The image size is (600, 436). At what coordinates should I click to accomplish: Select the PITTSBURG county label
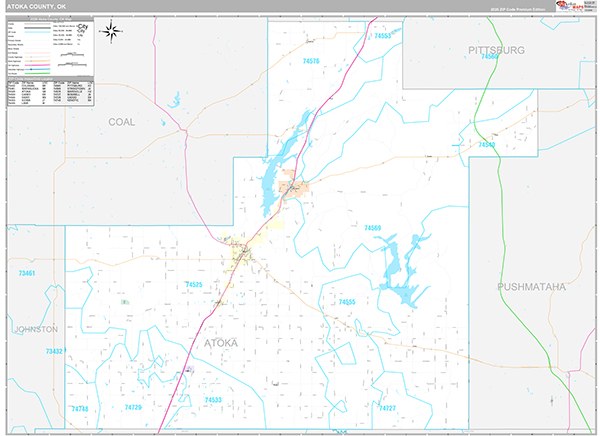pos(496,50)
